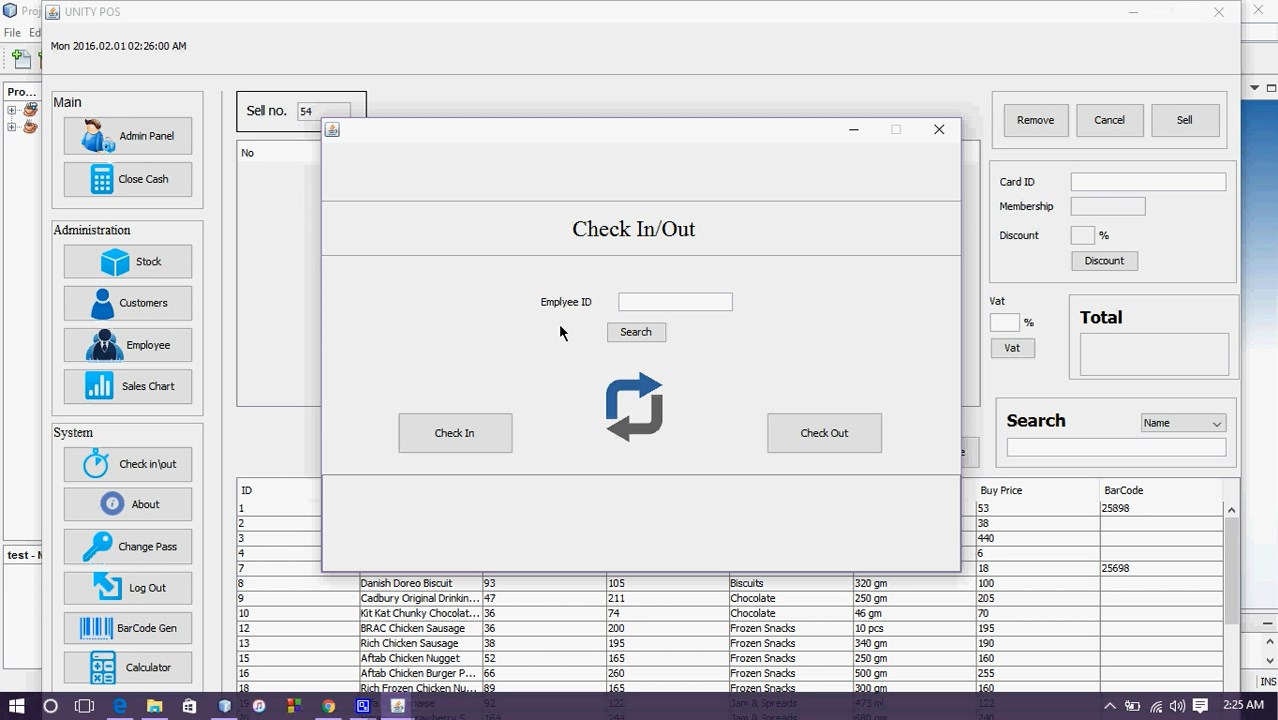
Task: Open the Stock management panel
Action: [x=127, y=261]
